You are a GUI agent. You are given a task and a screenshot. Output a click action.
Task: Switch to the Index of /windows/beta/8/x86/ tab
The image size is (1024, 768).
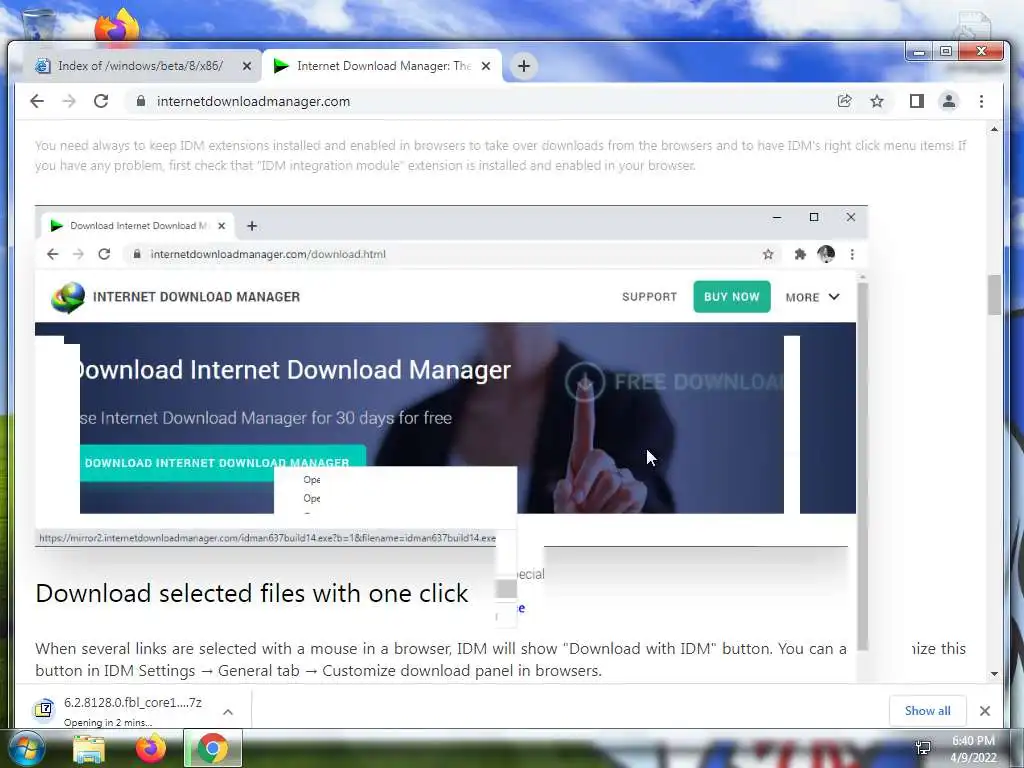pos(140,66)
